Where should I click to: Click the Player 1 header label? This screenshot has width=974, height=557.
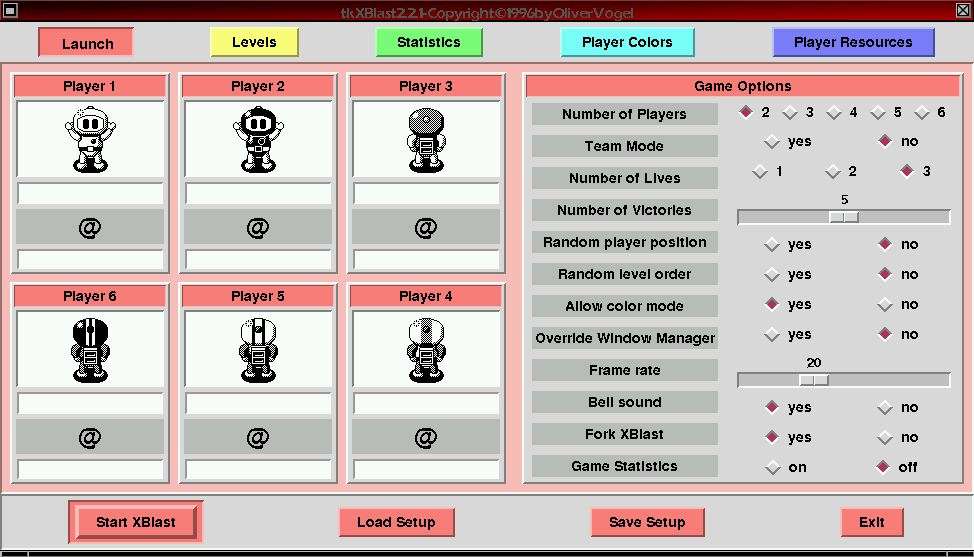pos(90,86)
